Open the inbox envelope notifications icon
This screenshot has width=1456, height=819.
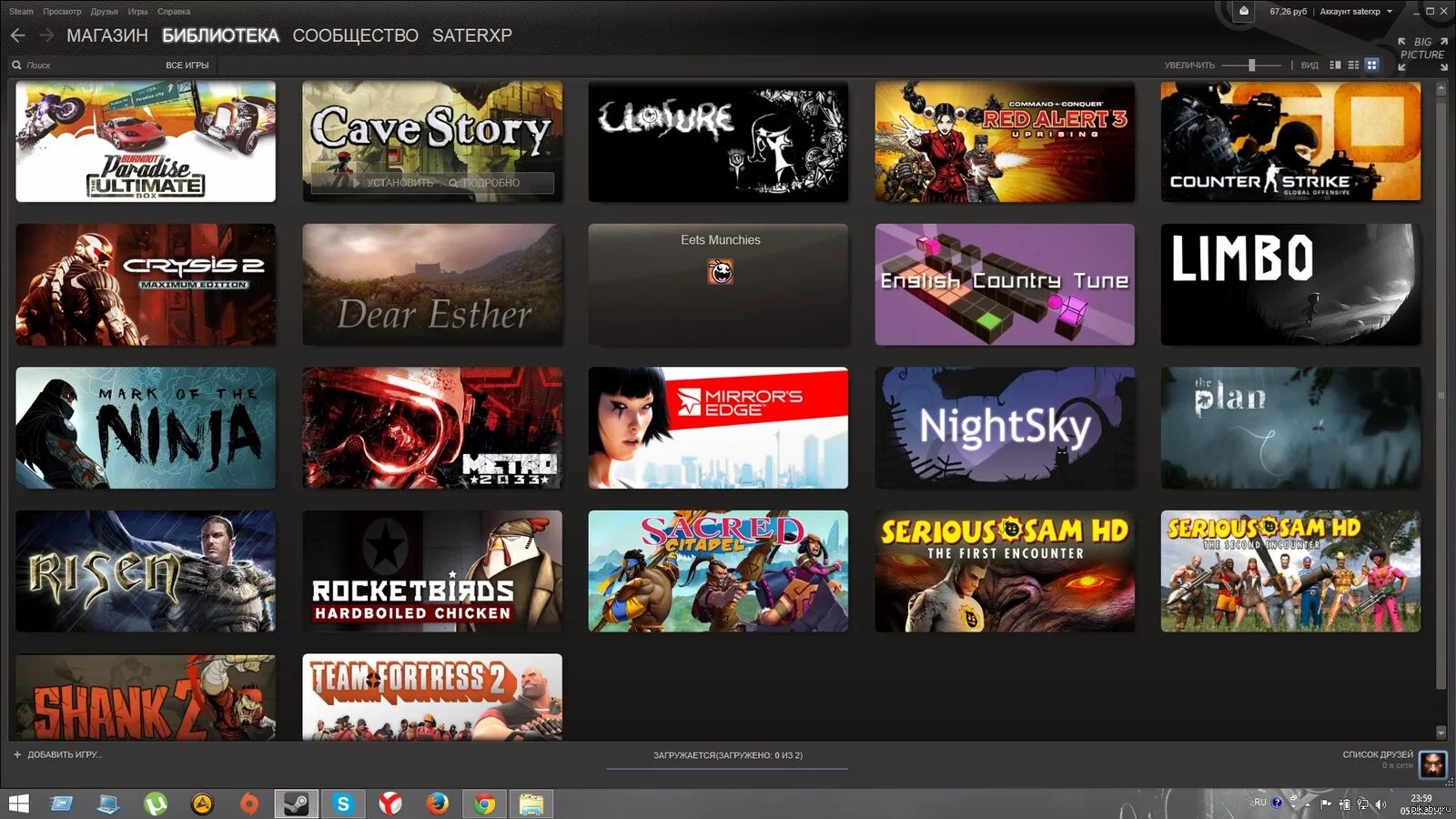(x=1244, y=11)
